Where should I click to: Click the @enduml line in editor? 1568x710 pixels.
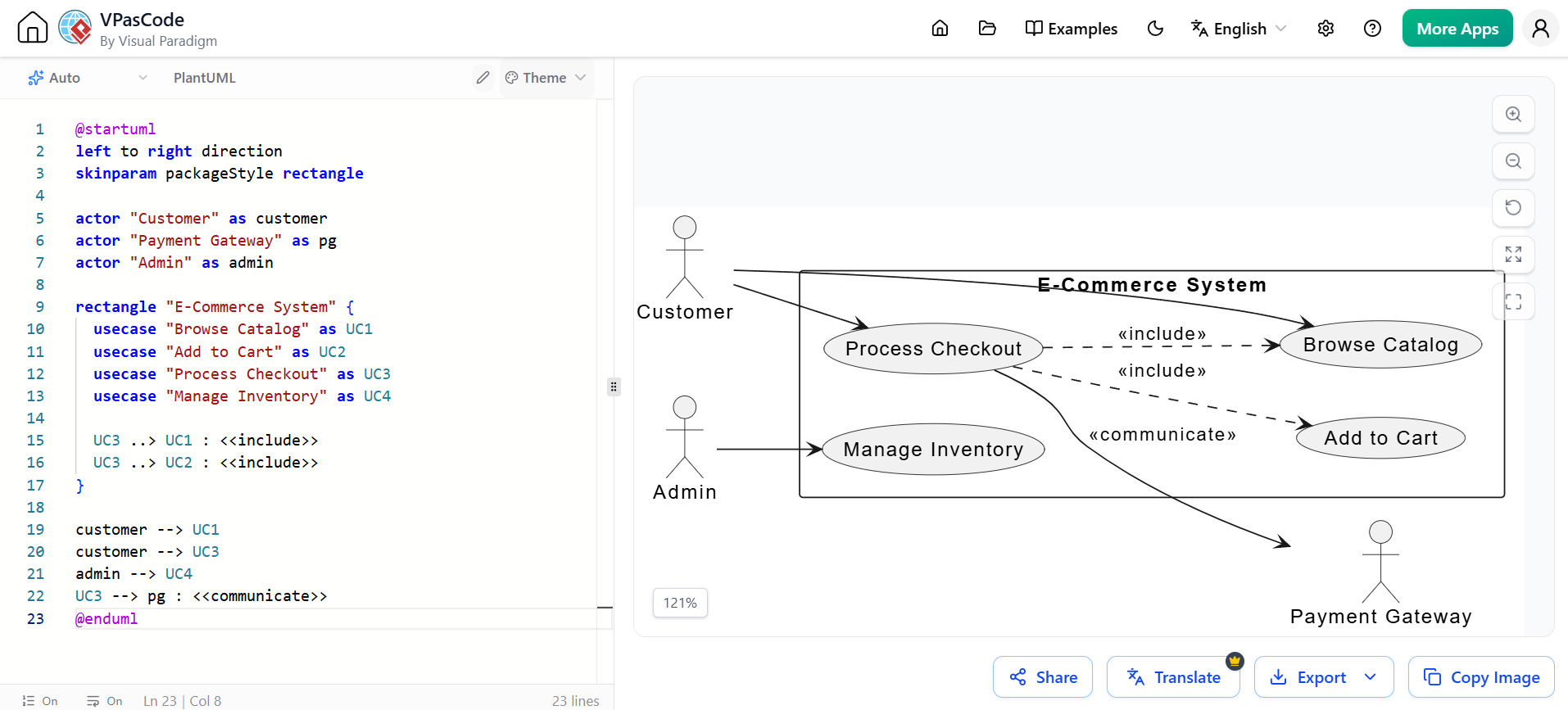click(x=106, y=618)
